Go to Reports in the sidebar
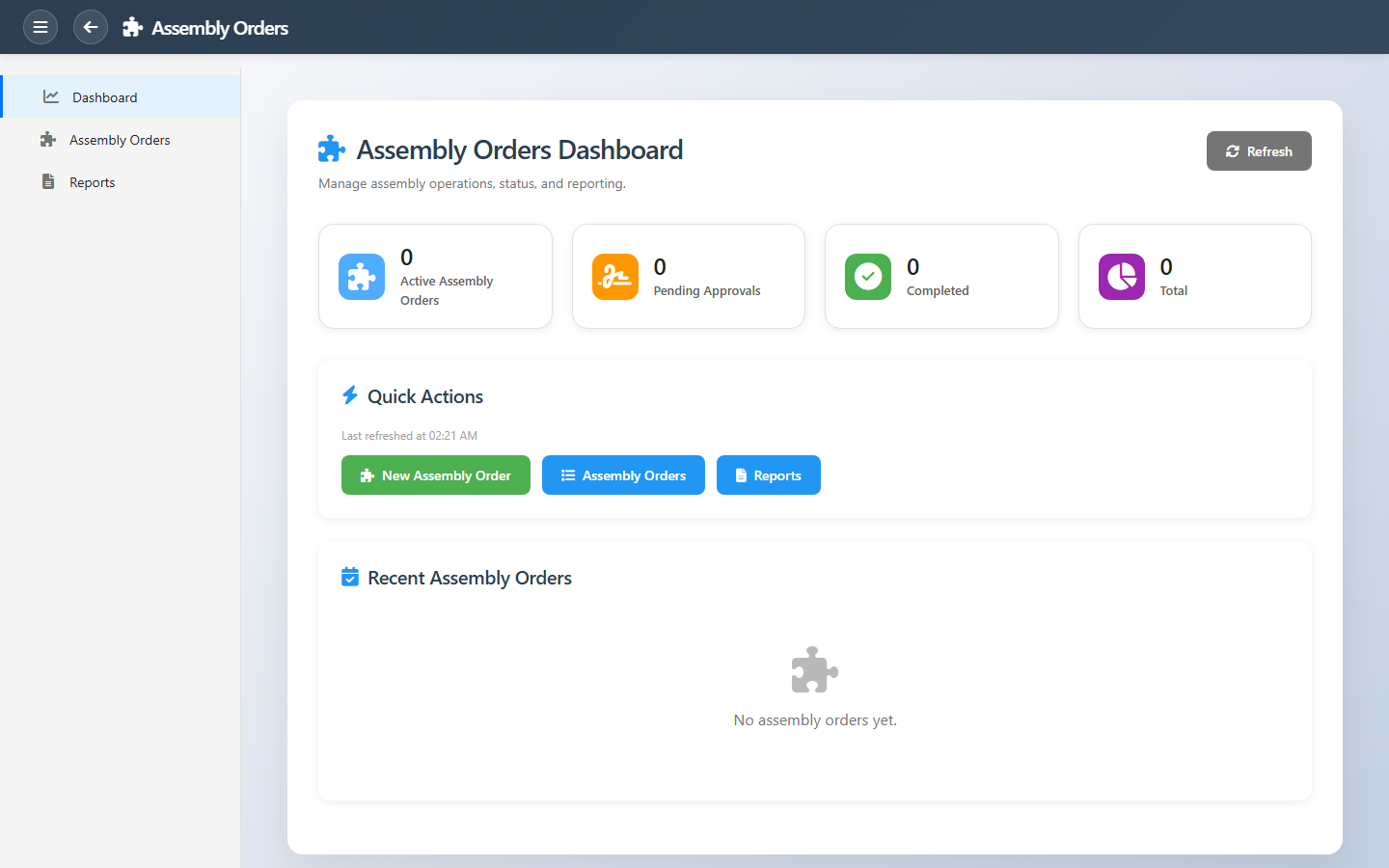Image resolution: width=1389 pixels, height=868 pixels. 92,182
